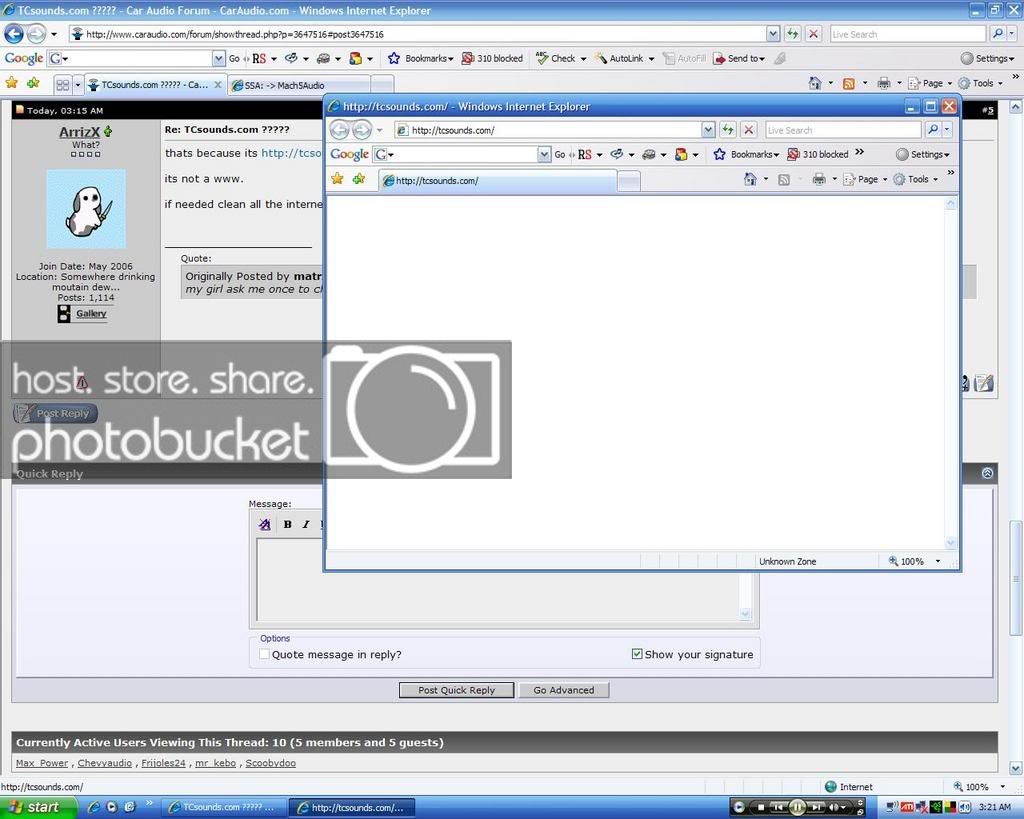Stop media player in the taskbar
Screen dimensions: 1024x819
[x=761, y=808]
